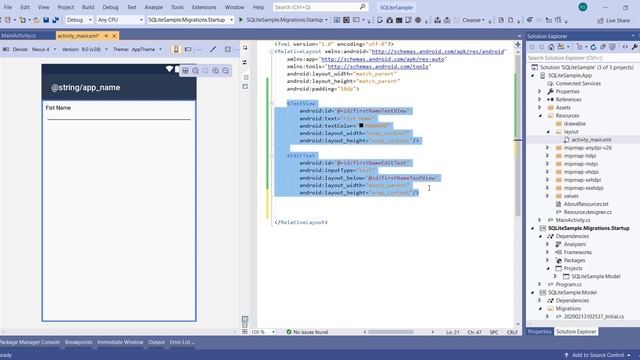
Task: Collapse the SQLiteSample.App project node
Action: (533, 76)
